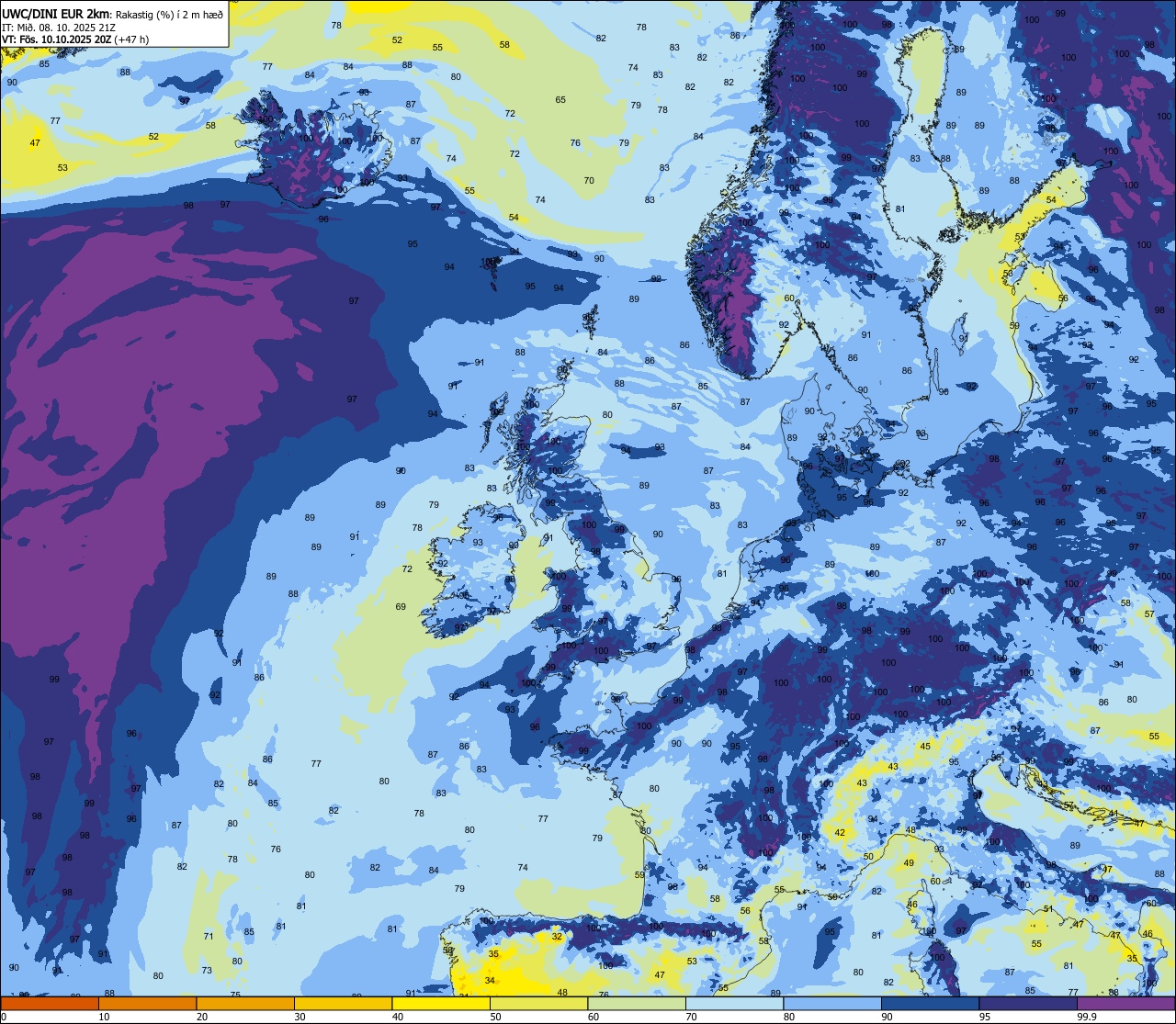1176x1024 pixels.
Task: Select the indigo legend swatch between 95 and 99.9
Action: (1028, 1004)
